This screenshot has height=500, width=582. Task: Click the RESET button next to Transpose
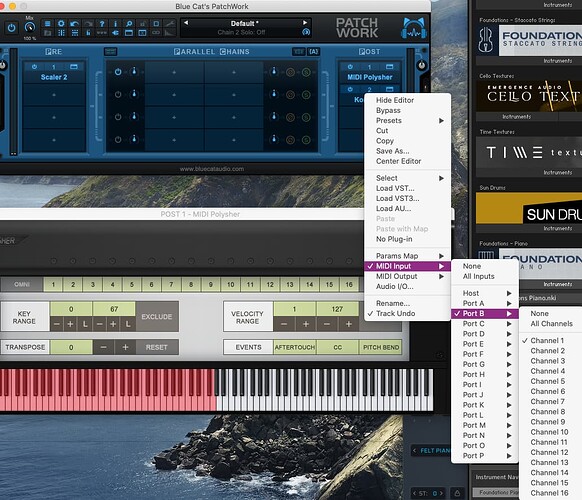coord(157,347)
